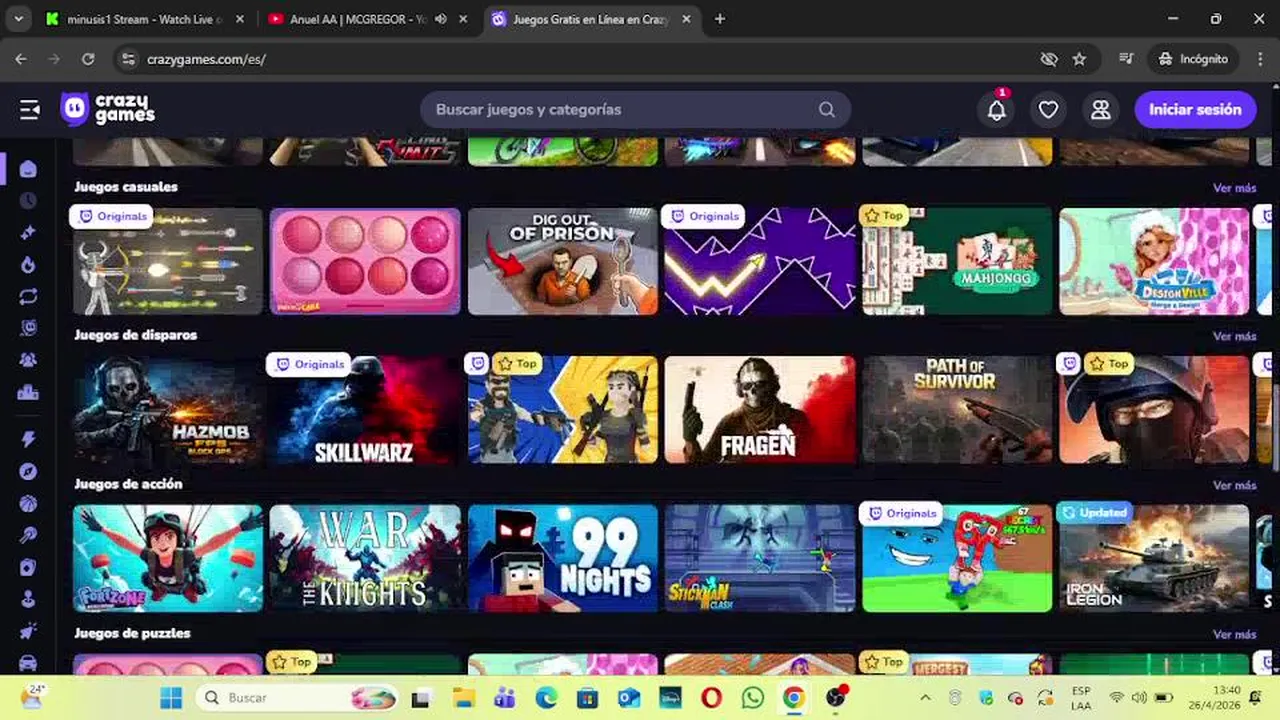
Task: Select the Juegos Gratis en Línea tab
Action: 592,19
